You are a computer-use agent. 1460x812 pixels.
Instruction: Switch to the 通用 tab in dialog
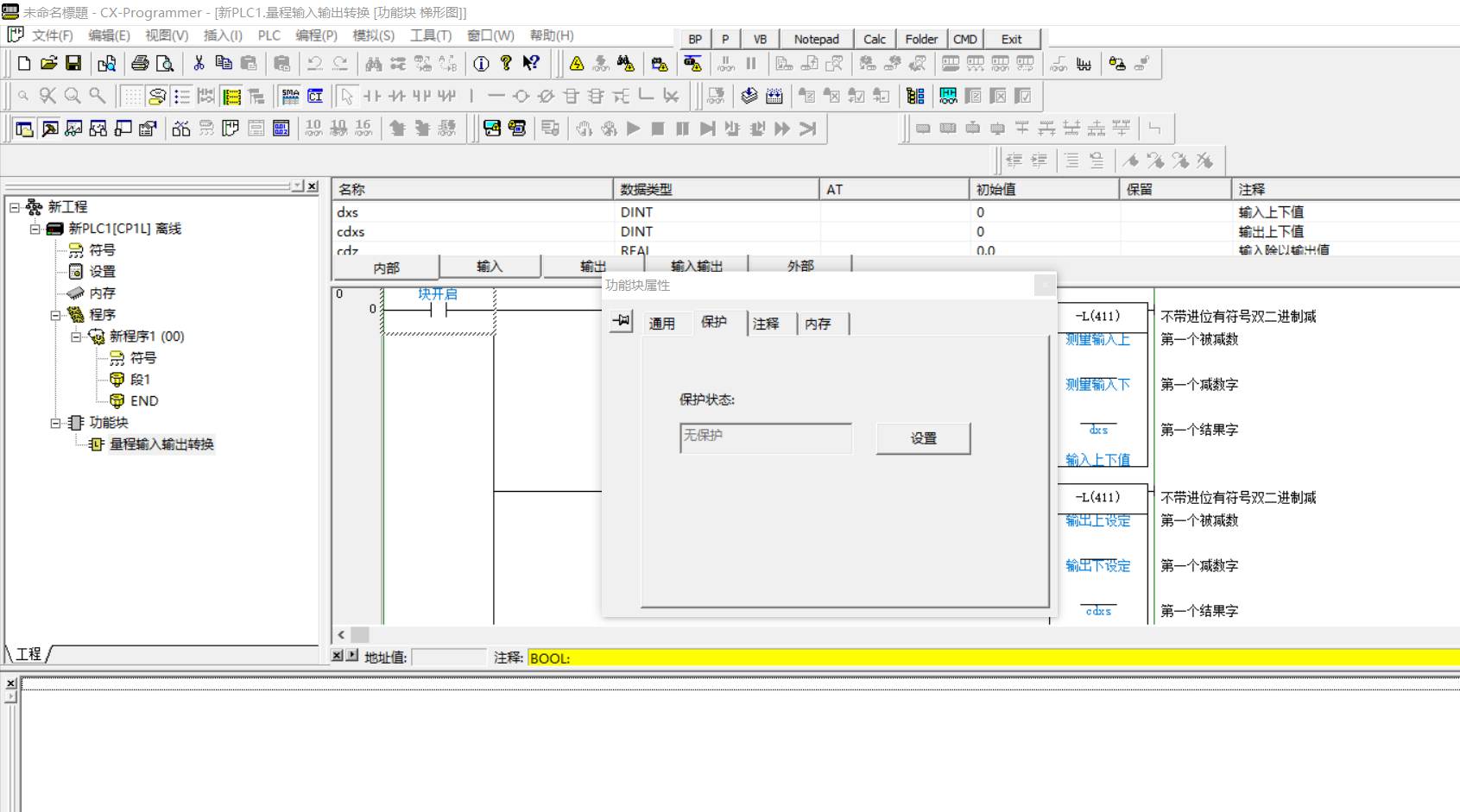[662, 324]
